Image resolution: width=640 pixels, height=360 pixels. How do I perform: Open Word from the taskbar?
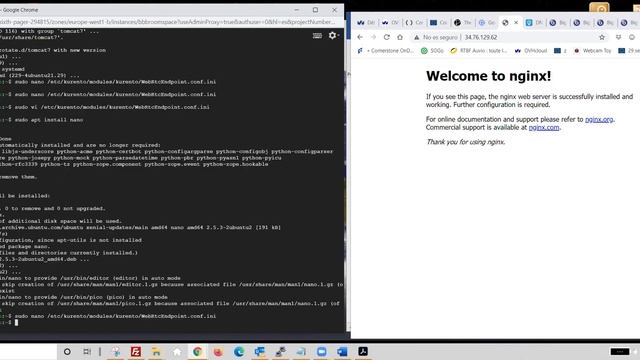tap(342, 351)
